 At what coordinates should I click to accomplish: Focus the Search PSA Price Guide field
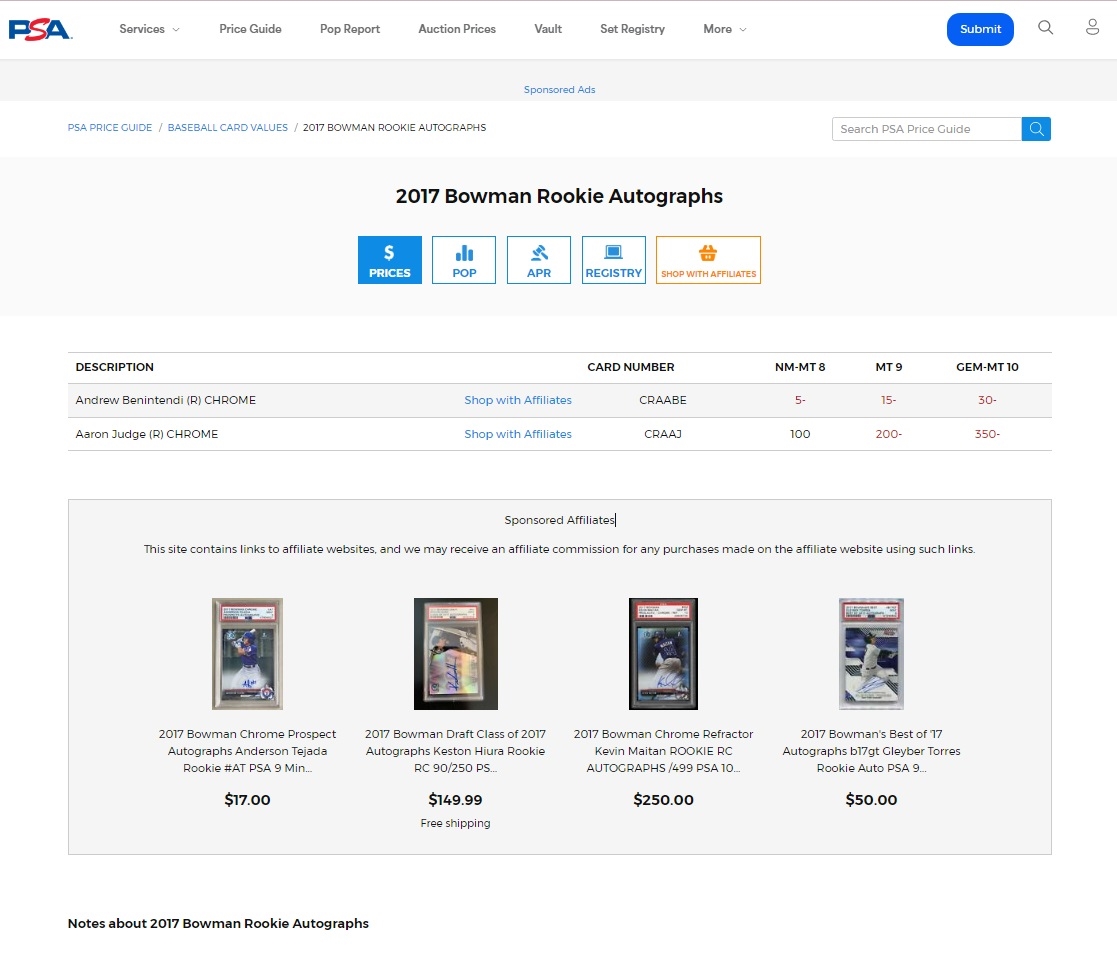927,129
